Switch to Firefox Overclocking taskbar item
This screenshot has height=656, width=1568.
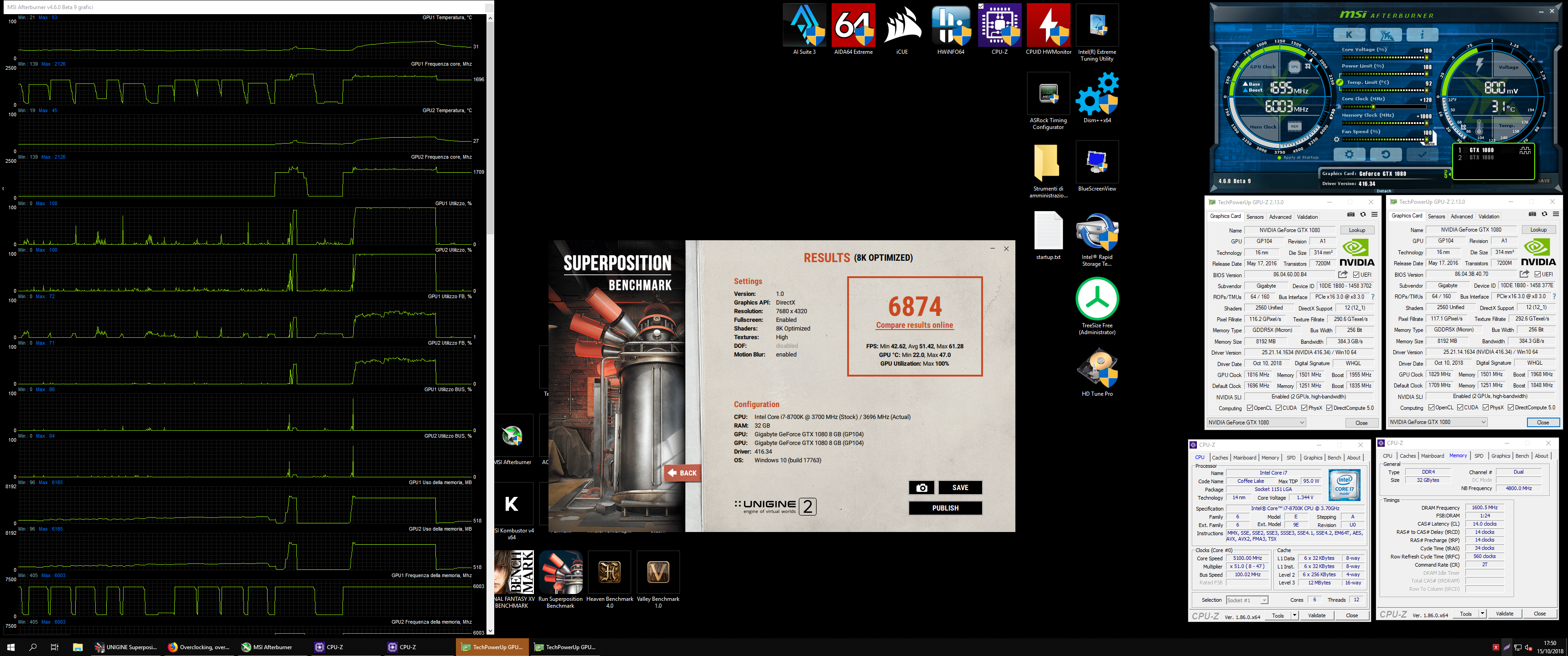199,647
